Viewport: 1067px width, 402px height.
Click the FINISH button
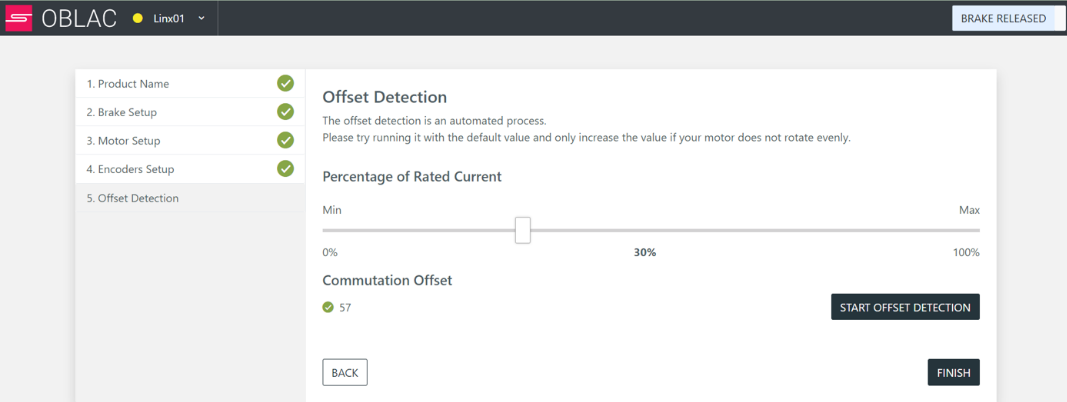pos(953,372)
